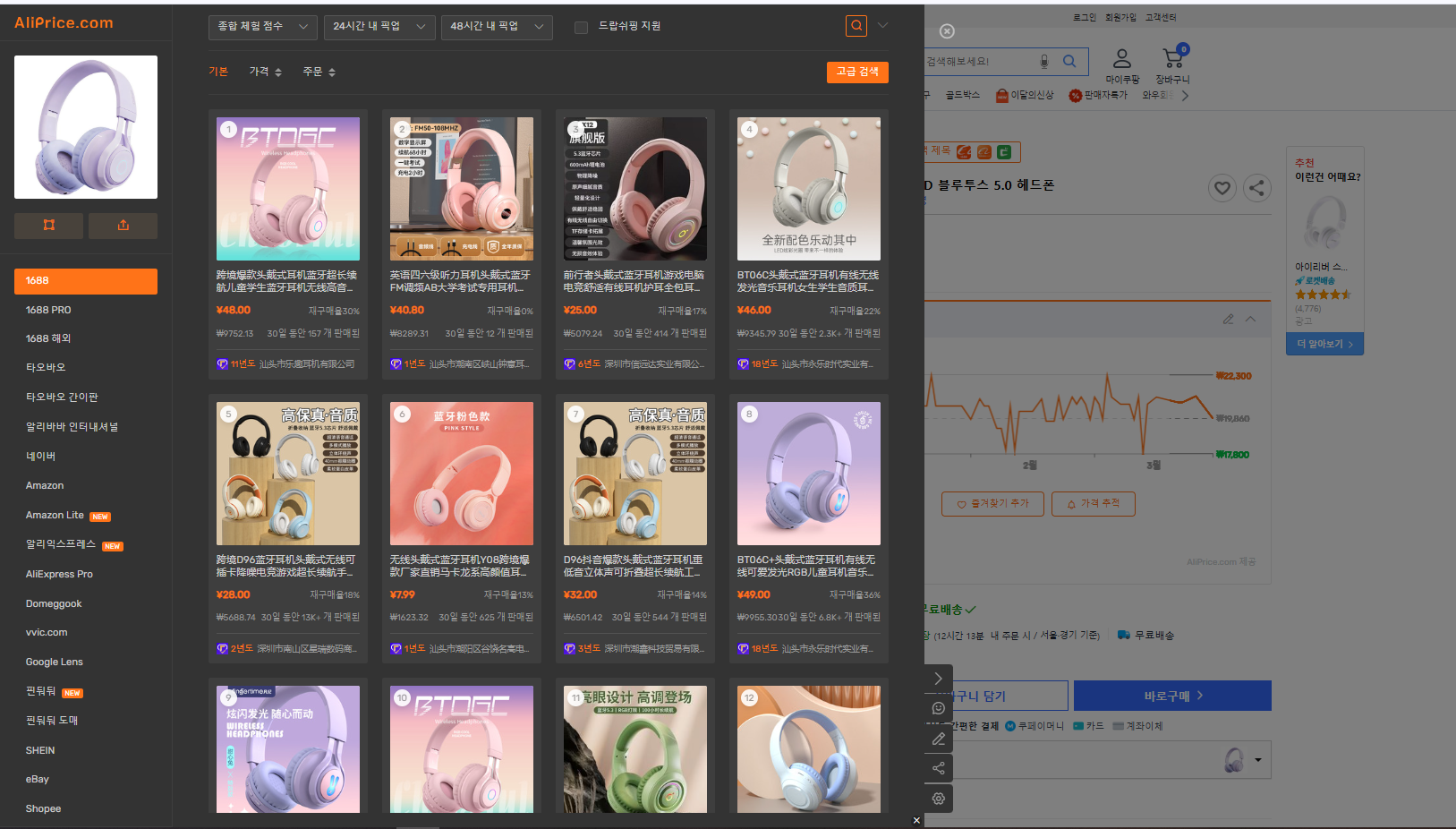This screenshot has width=1456, height=829.
Task: Click the purple headphone preview image in the sidebar
Action: [86, 127]
